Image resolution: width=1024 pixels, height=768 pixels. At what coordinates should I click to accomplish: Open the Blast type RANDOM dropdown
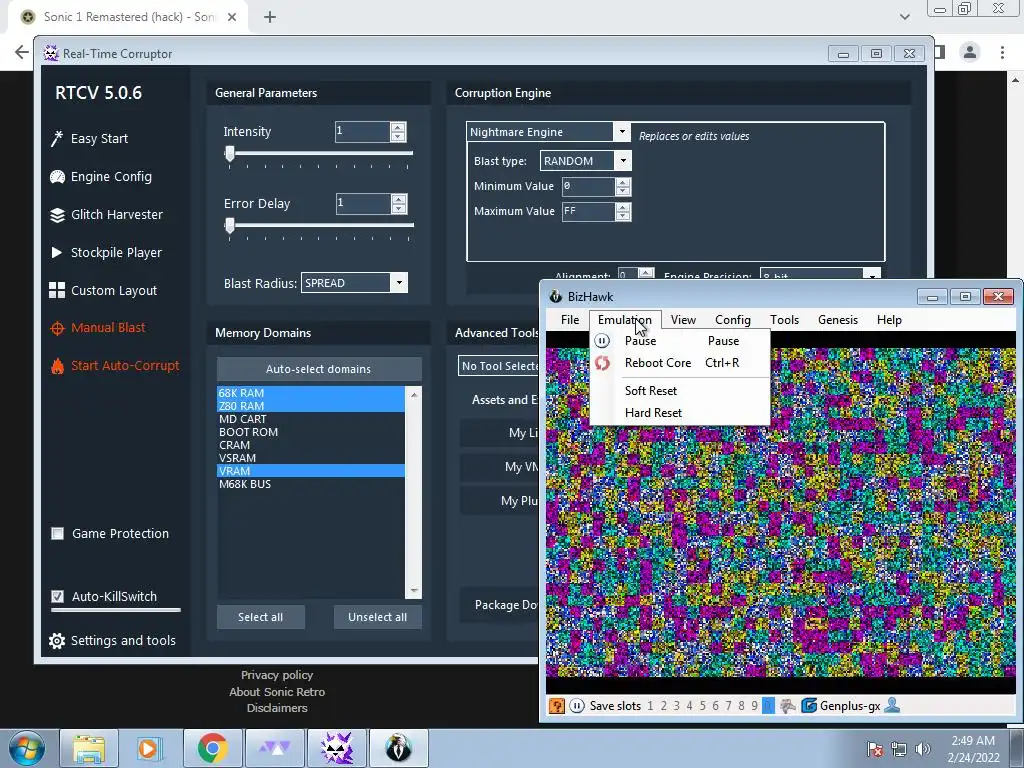623,161
